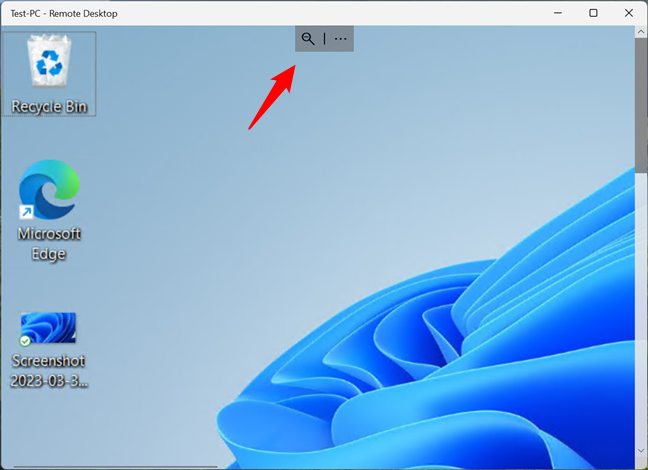This screenshot has height=470, width=648.
Task: Click the zoom magnifier in connection bar
Action: coord(308,39)
